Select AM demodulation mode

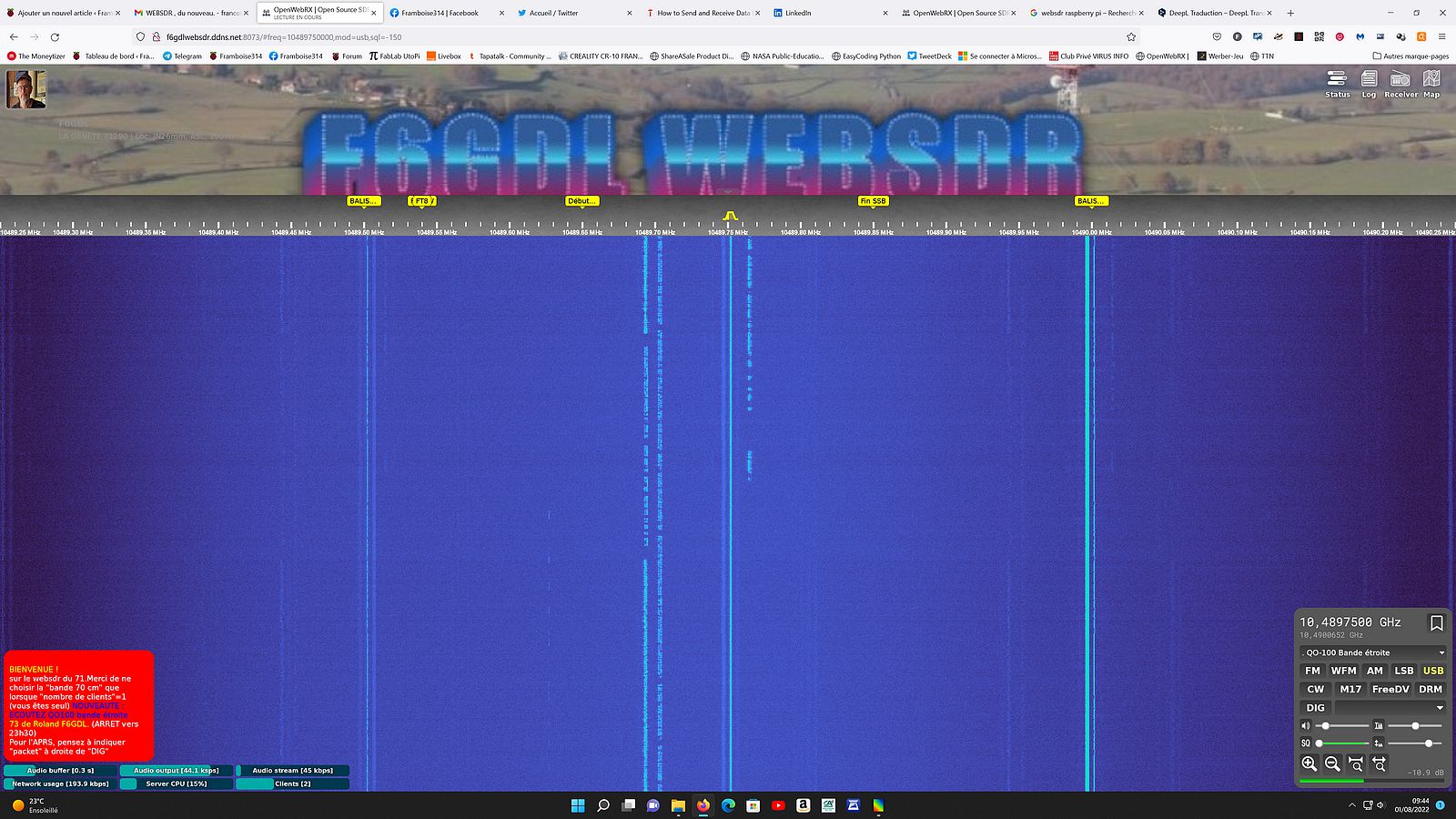click(1375, 671)
